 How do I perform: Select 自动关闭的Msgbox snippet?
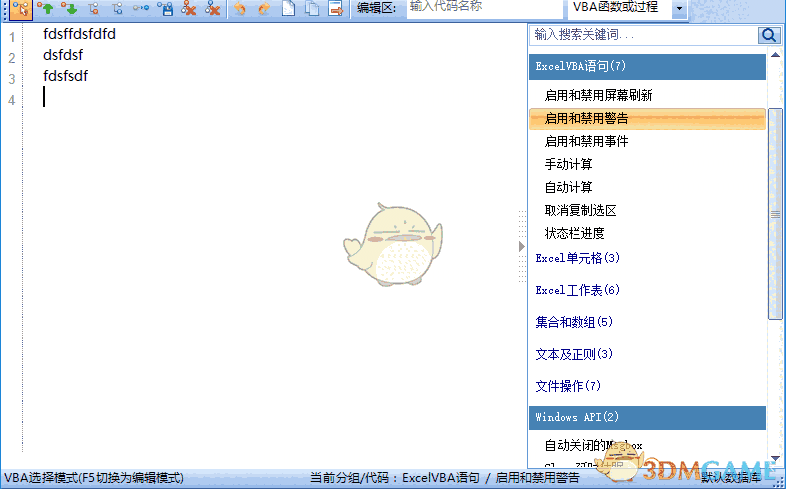(x=593, y=445)
